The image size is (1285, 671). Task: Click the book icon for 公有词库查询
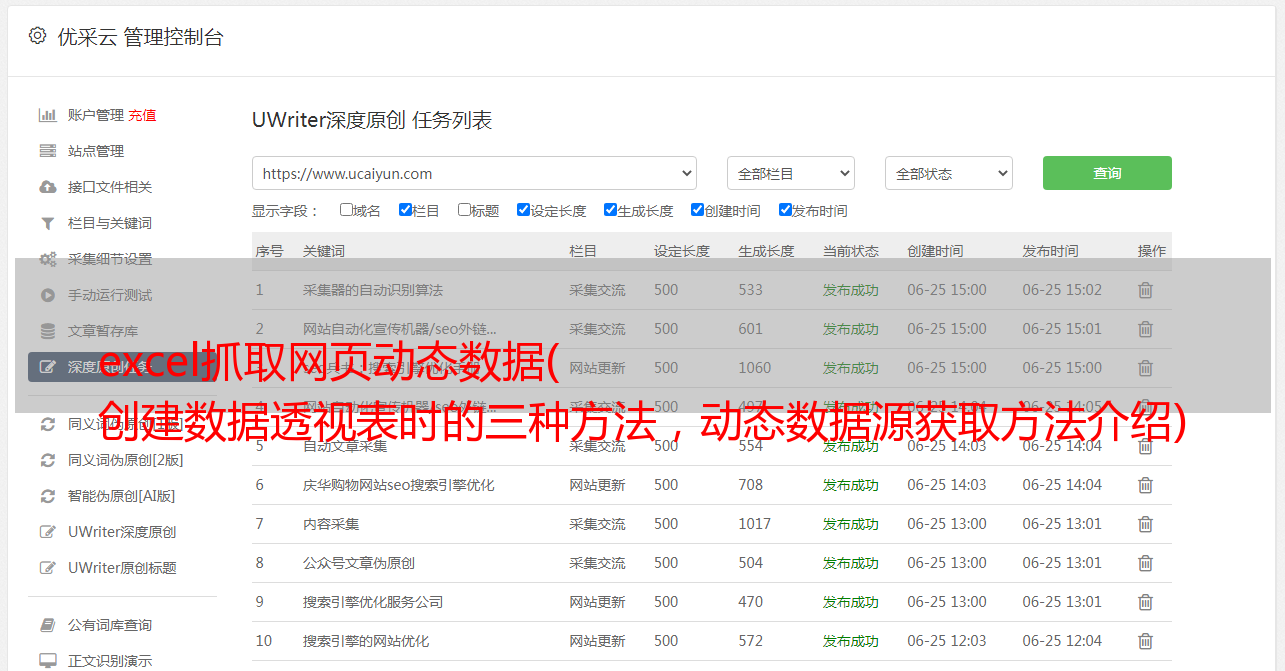(47, 625)
